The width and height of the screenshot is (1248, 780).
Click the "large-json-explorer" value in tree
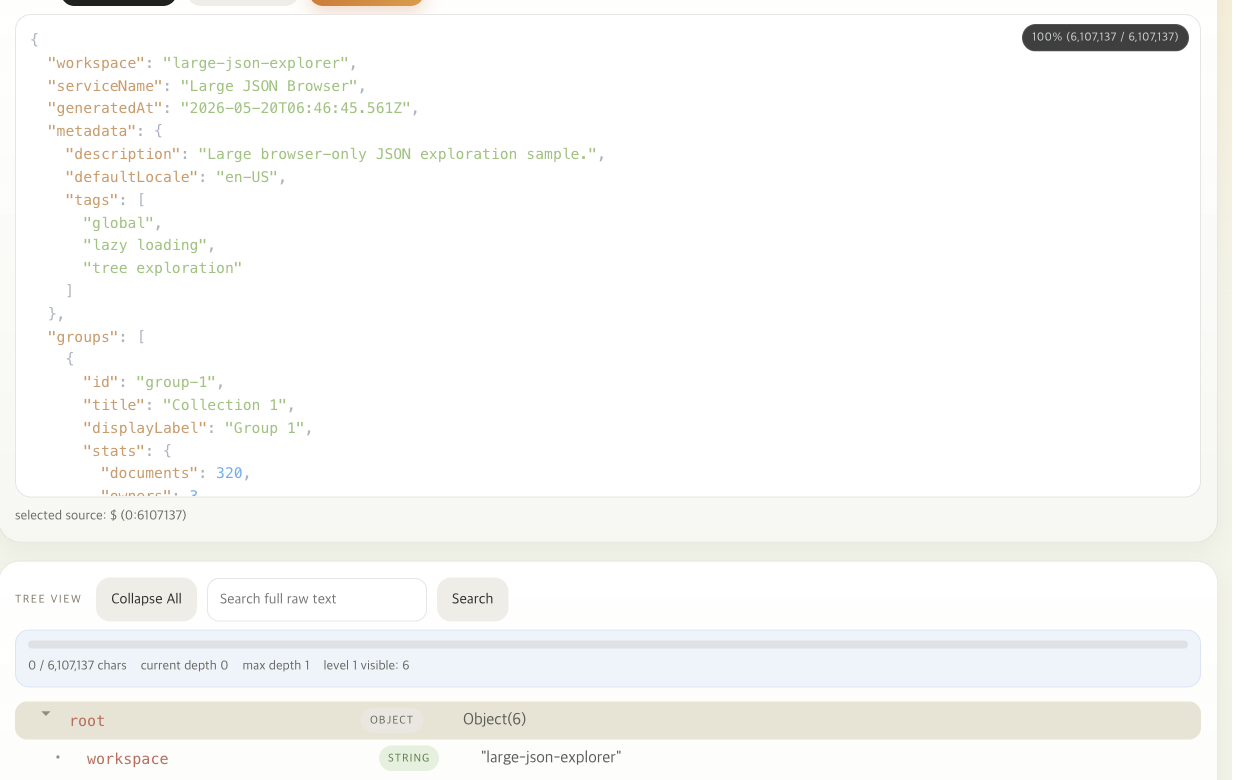pos(551,757)
